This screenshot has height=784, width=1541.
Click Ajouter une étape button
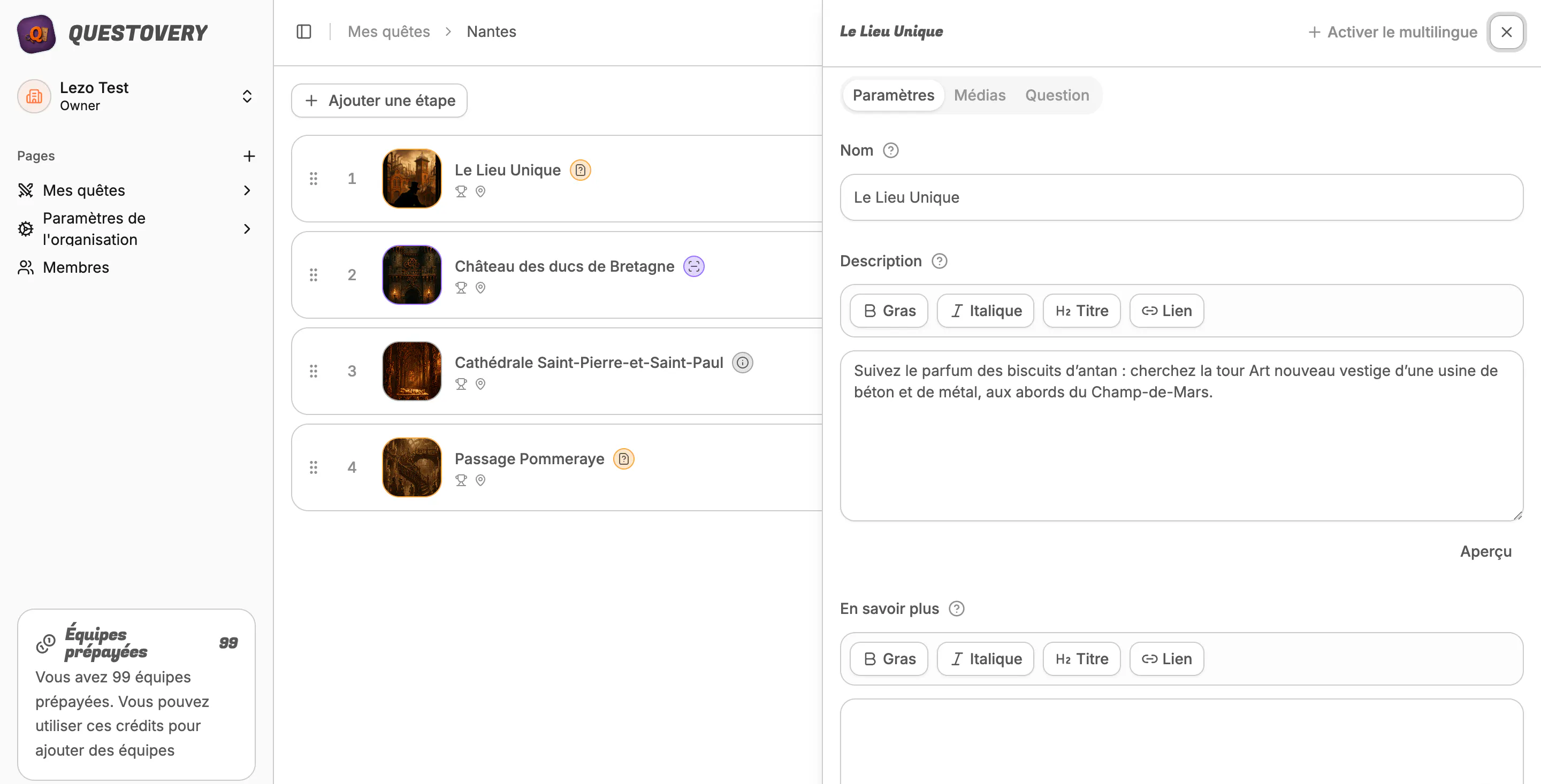[x=379, y=101]
